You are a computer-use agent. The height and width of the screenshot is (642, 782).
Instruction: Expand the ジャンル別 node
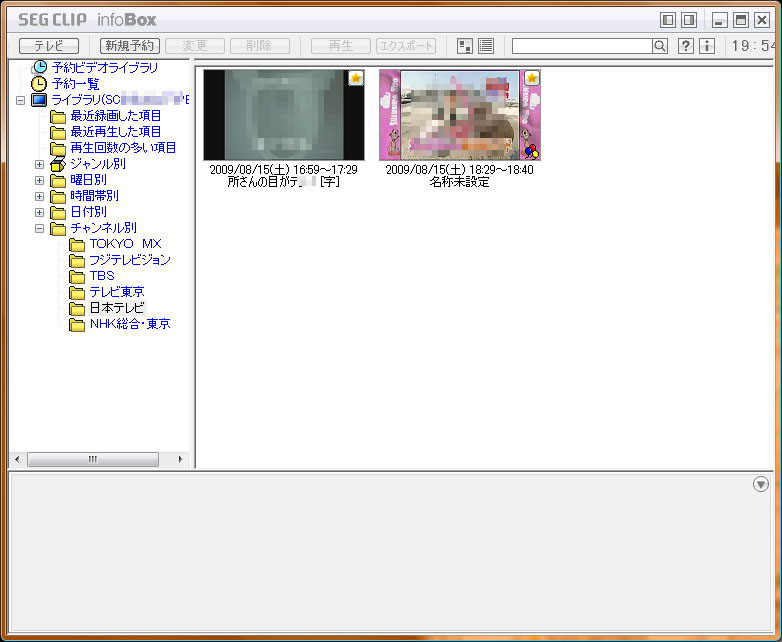tap(39, 164)
